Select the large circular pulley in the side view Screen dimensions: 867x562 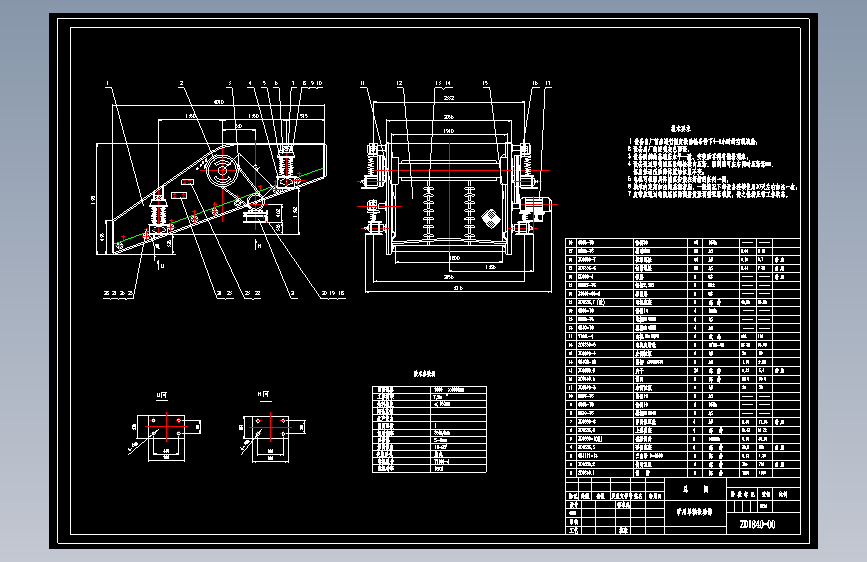[222, 170]
